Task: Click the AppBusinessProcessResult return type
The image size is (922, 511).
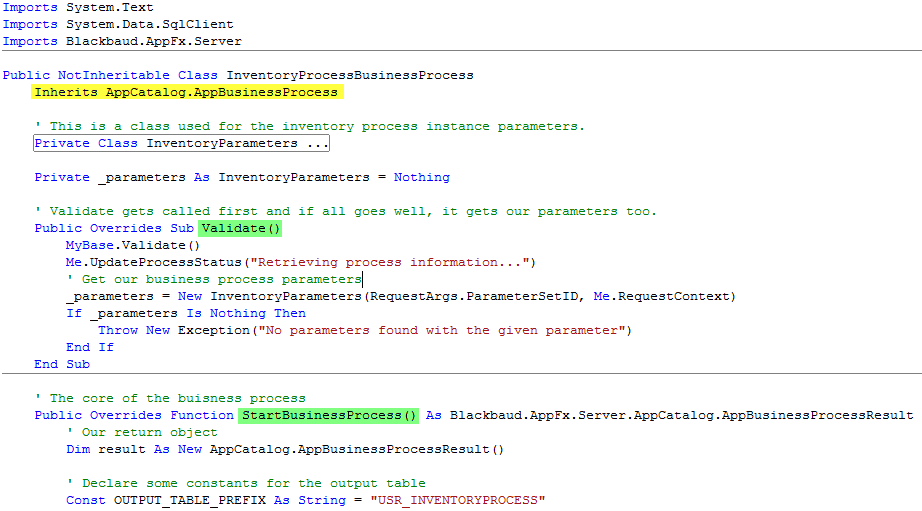Action: [x=817, y=415]
